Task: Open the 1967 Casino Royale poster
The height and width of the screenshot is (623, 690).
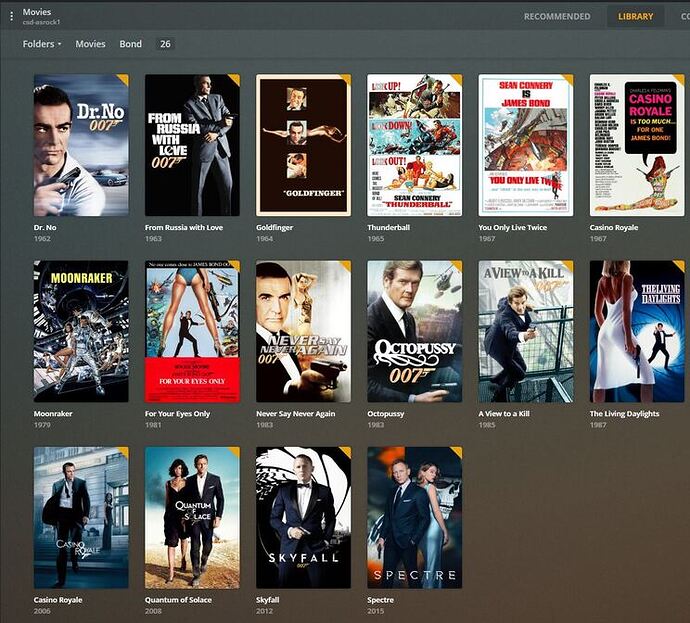Action: (637, 145)
